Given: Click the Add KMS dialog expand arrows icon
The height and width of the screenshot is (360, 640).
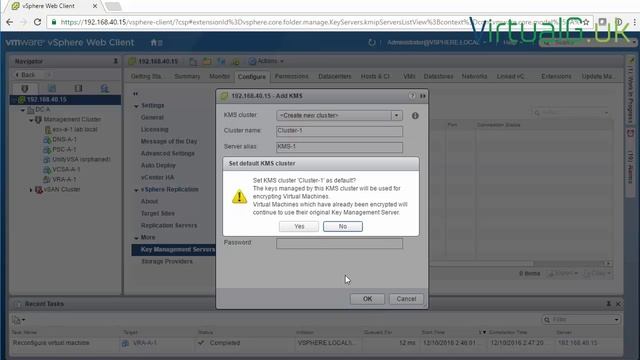Looking at the screenshot, I should 423,96.
